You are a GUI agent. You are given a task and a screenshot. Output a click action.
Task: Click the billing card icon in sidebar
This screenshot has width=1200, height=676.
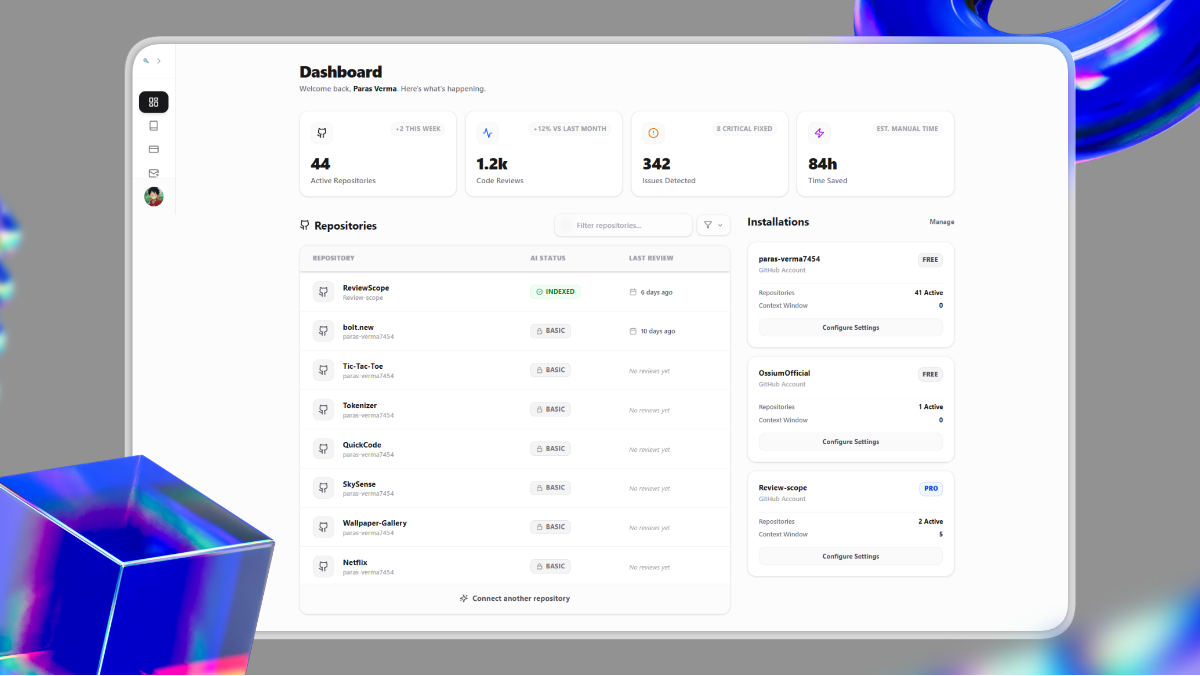point(153,149)
